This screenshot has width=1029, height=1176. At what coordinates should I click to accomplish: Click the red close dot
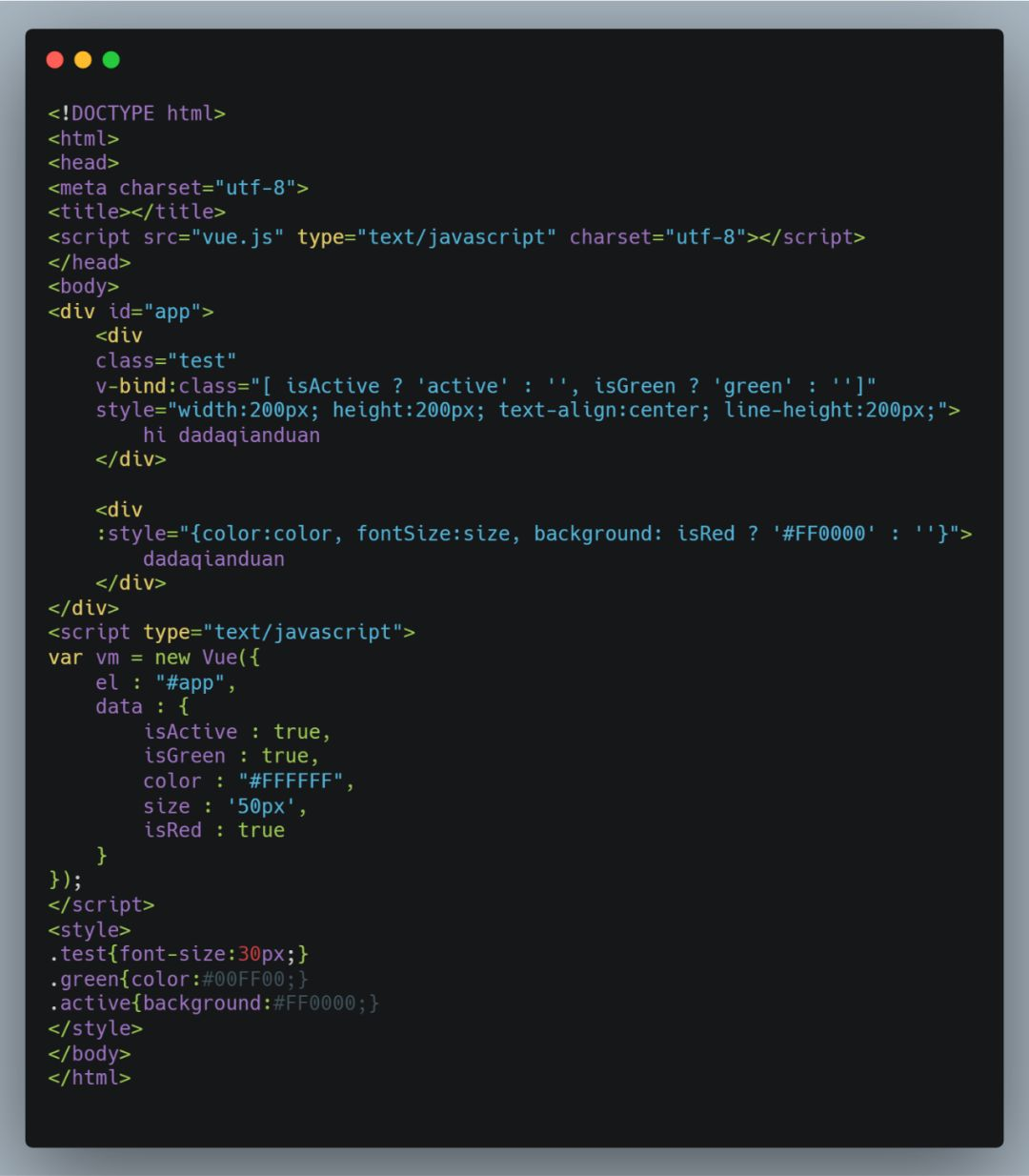[54, 60]
